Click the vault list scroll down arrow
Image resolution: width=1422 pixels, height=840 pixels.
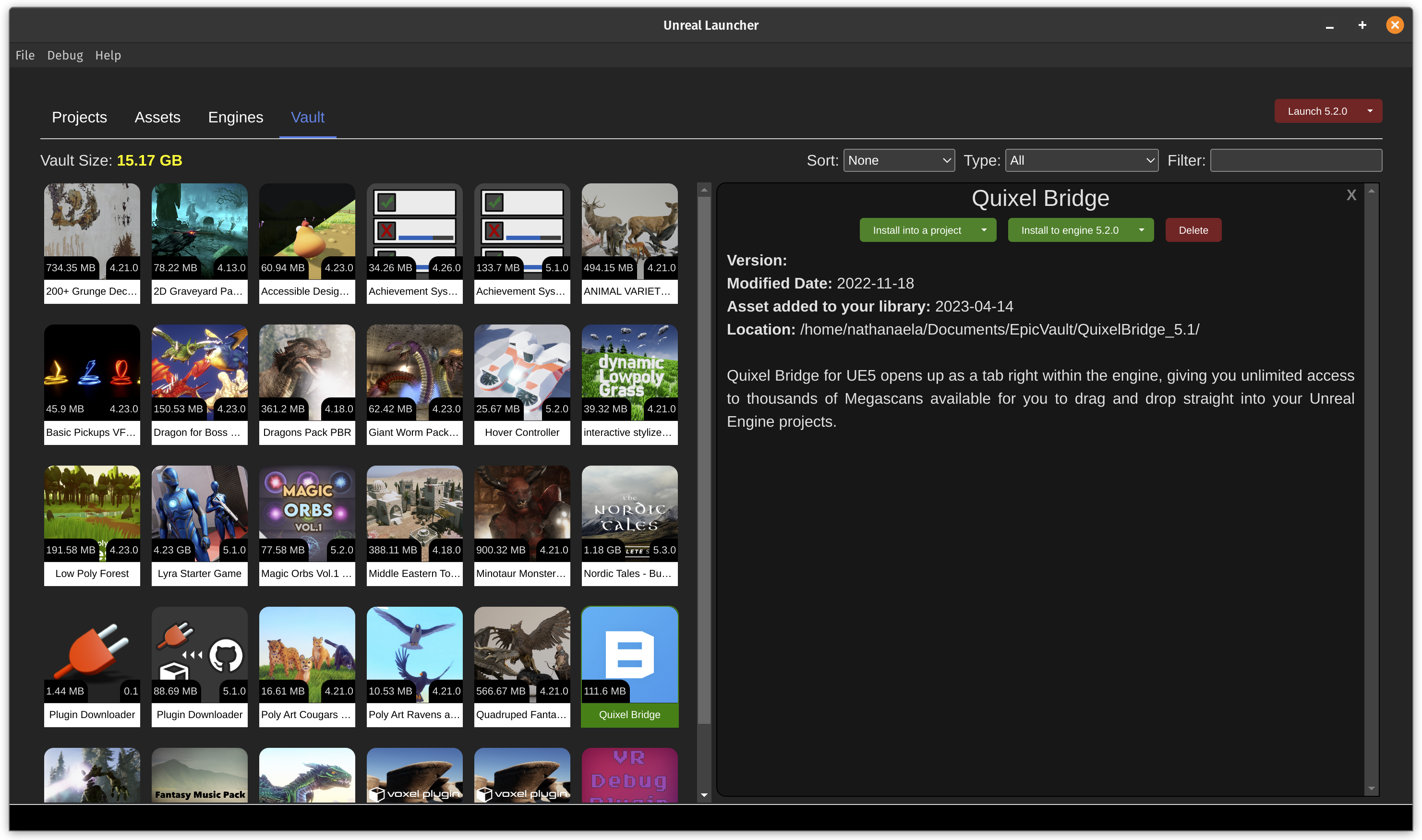coord(704,795)
